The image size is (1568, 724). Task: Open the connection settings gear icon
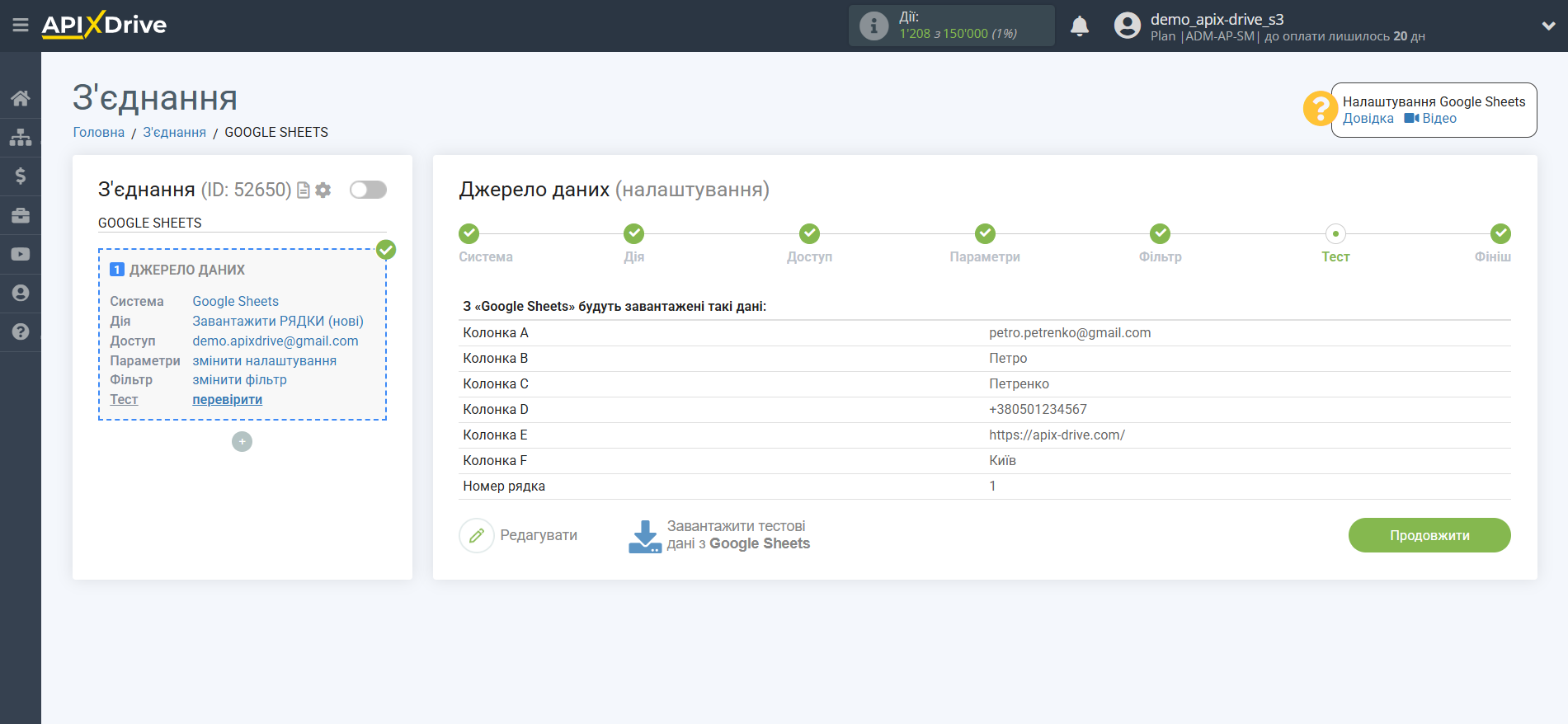(x=323, y=190)
